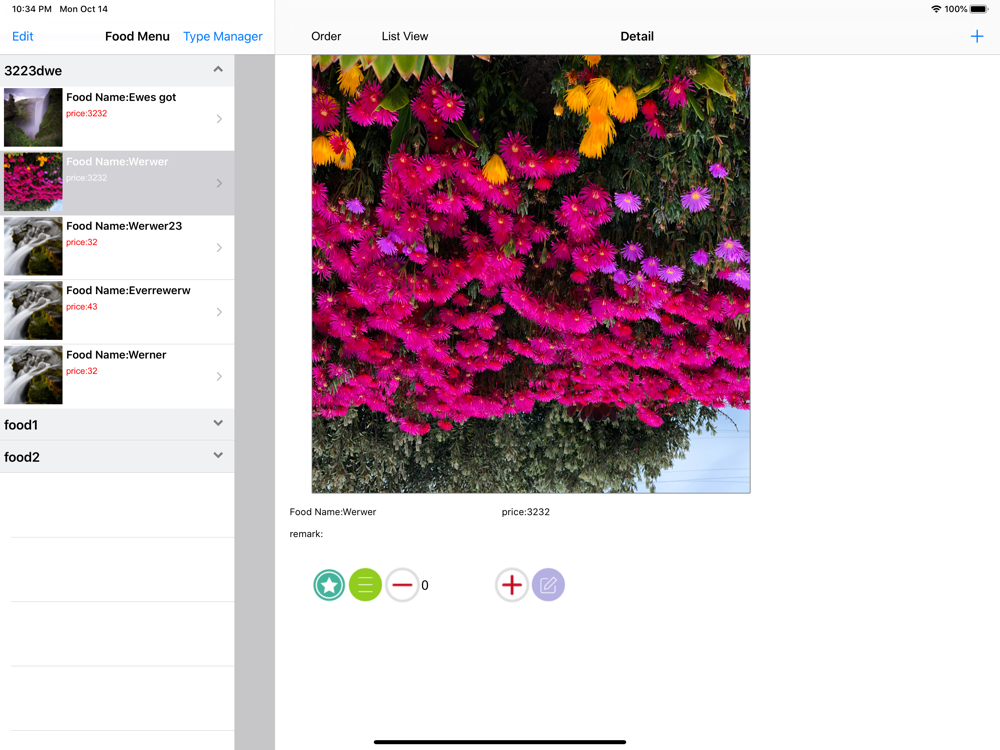The image size is (1000, 750).
Task: Tap chevron arrow on selected Werwer row
Action: 219,183
